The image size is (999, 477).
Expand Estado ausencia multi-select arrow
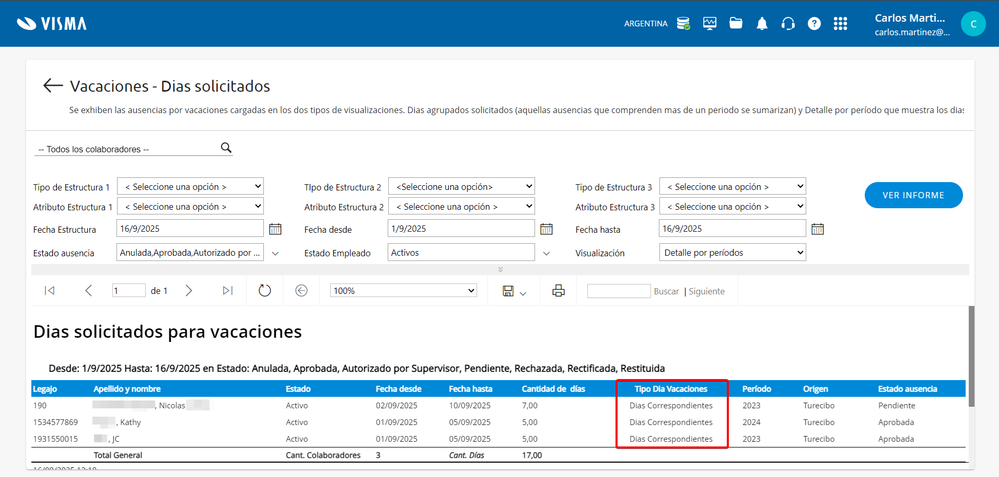(x=275, y=253)
